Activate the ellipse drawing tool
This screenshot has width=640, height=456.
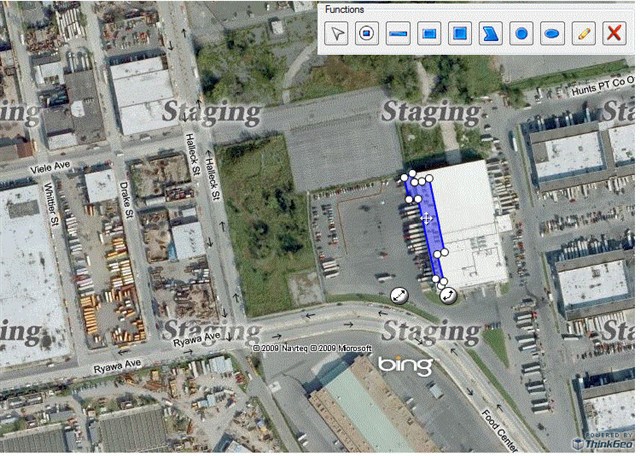[553, 33]
